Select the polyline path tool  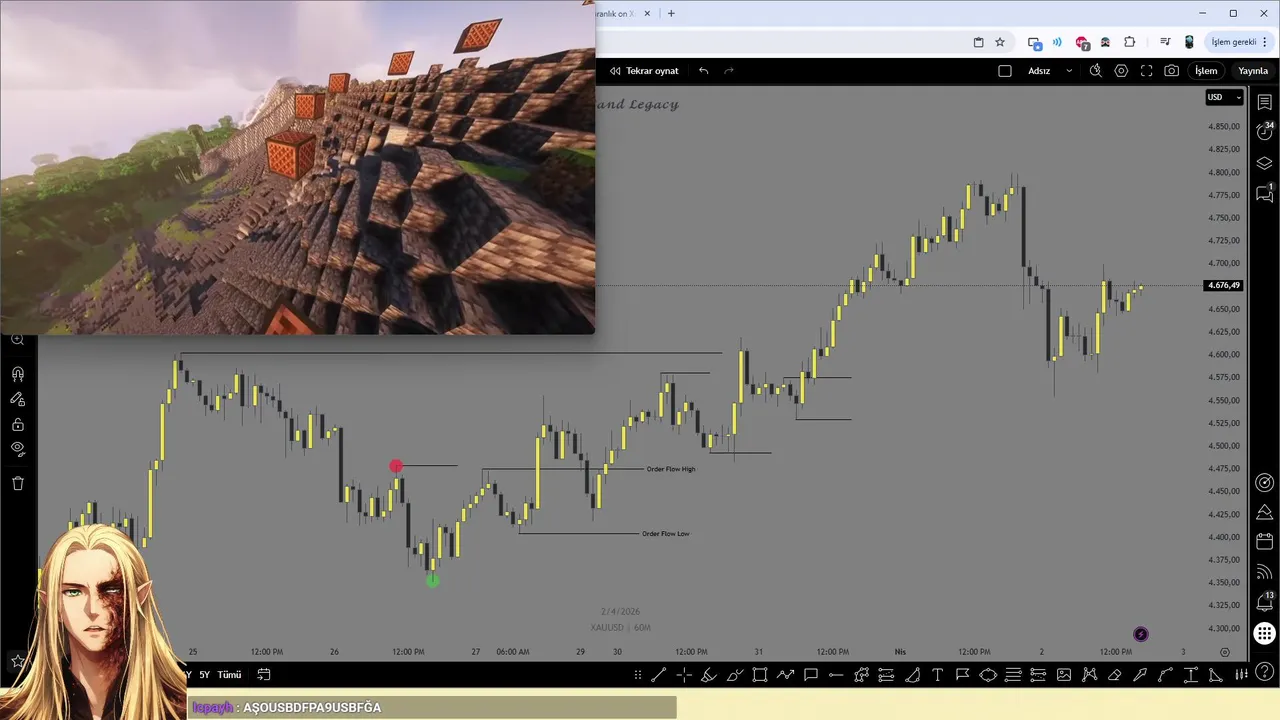tap(785, 675)
